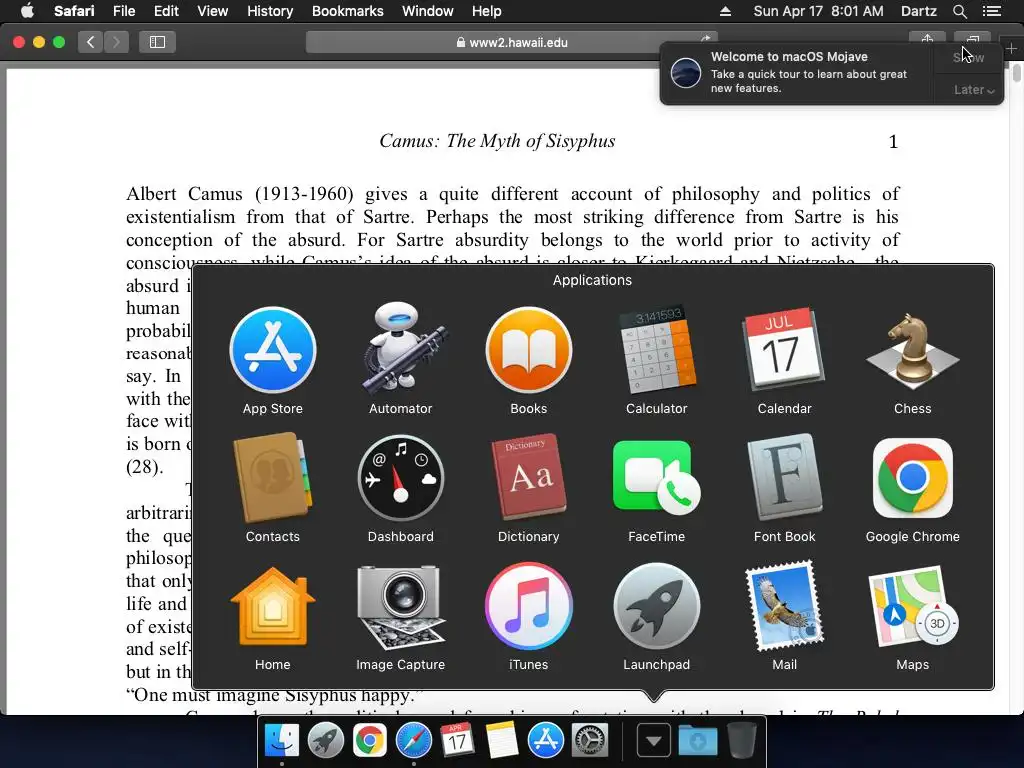Open the History menu
The width and height of the screenshot is (1024, 768).
[x=270, y=11]
